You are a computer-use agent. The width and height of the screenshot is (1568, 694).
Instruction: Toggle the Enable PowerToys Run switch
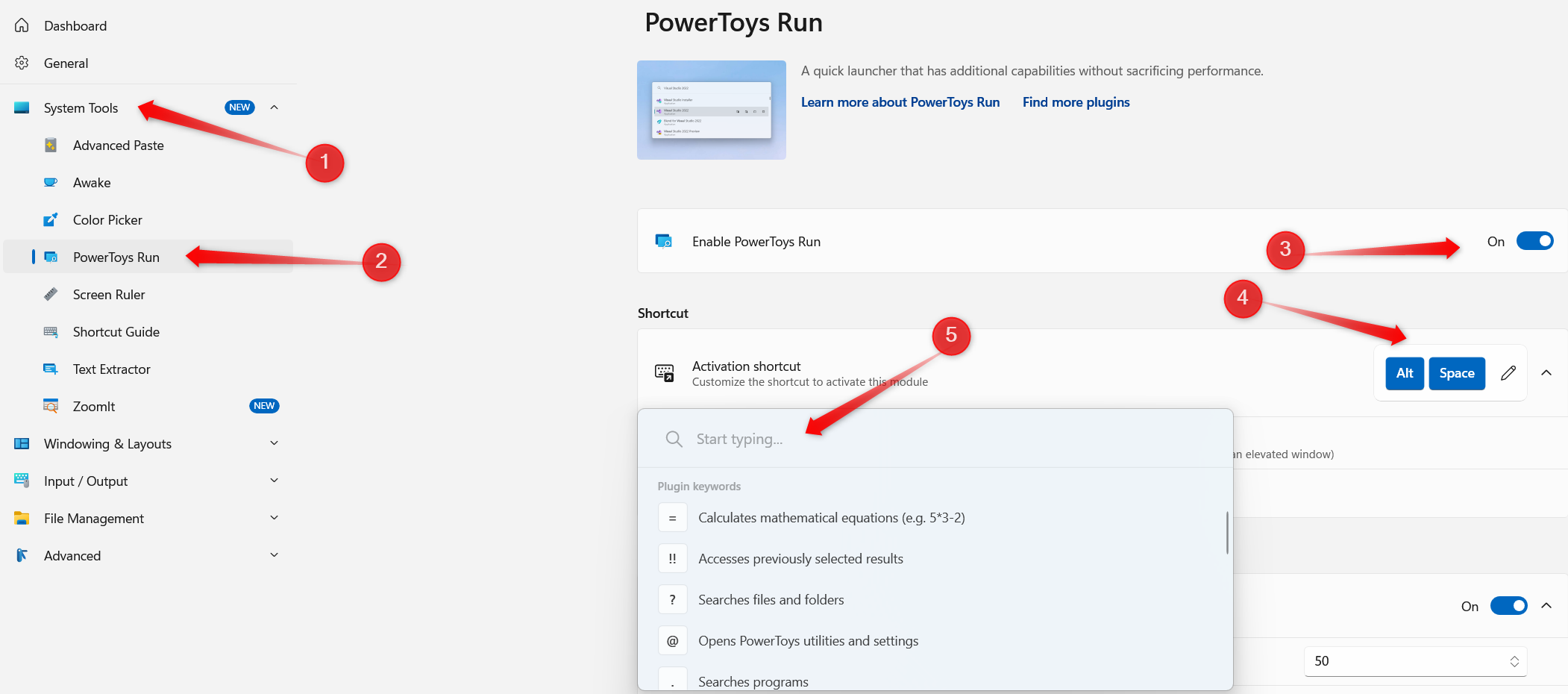click(1534, 241)
